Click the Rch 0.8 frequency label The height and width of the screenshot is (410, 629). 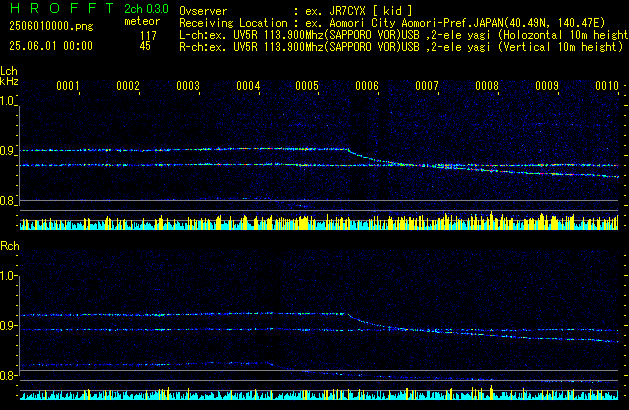click(8, 375)
